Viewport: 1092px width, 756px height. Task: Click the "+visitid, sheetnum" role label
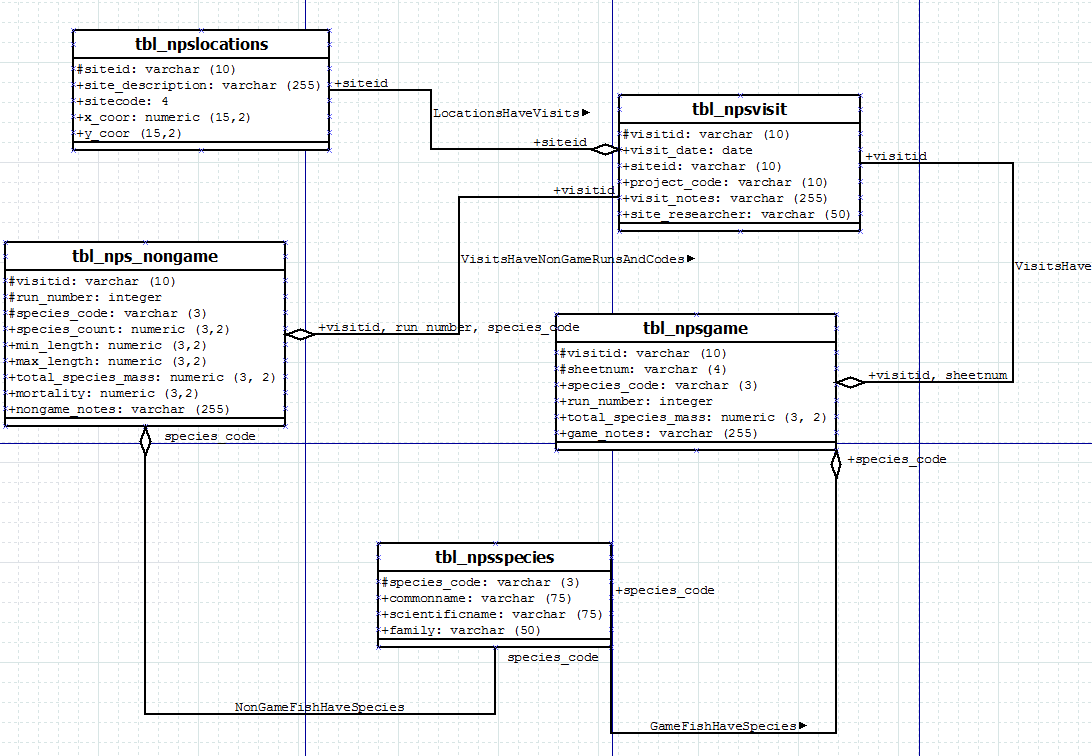coord(937,375)
